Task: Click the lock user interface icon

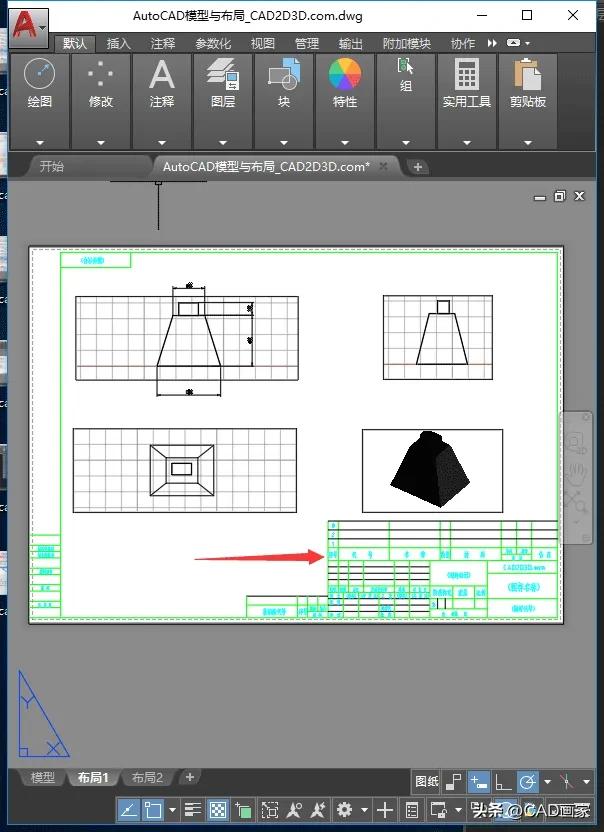Action: click(438, 810)
